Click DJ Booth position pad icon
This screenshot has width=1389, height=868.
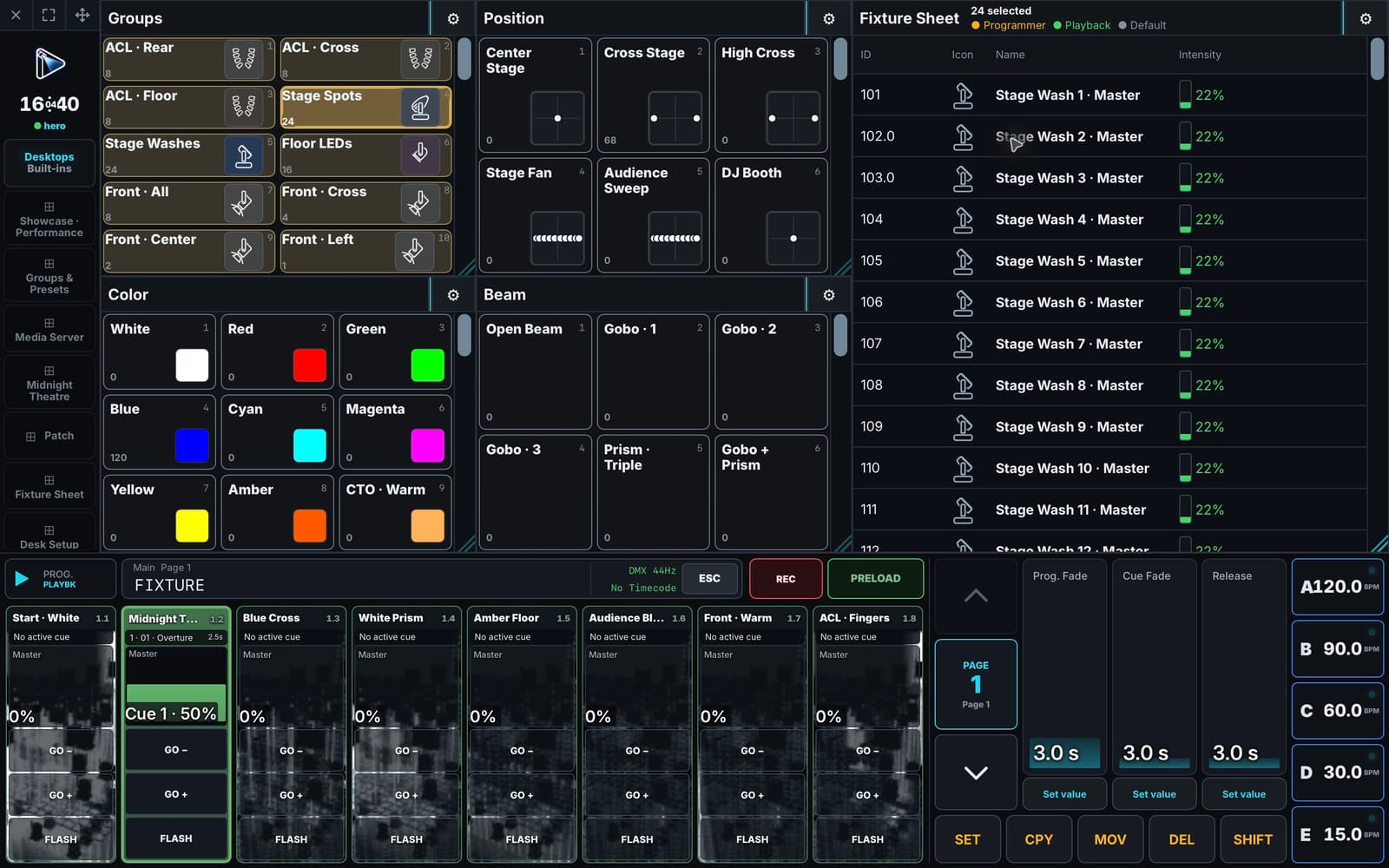pyautogui.click(x=793, y=238)
